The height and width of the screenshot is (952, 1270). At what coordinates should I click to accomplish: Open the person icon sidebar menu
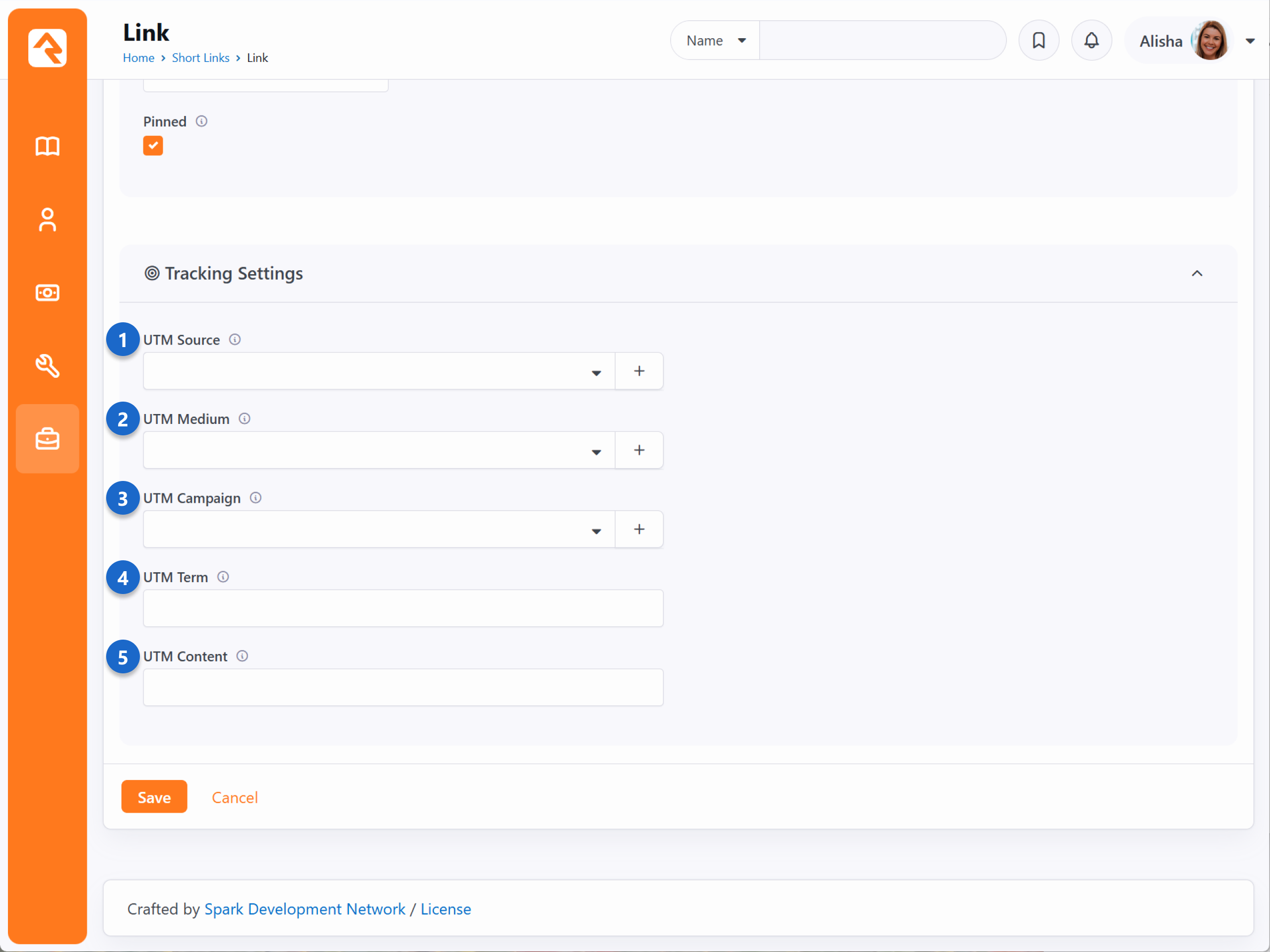pos(47,220)
